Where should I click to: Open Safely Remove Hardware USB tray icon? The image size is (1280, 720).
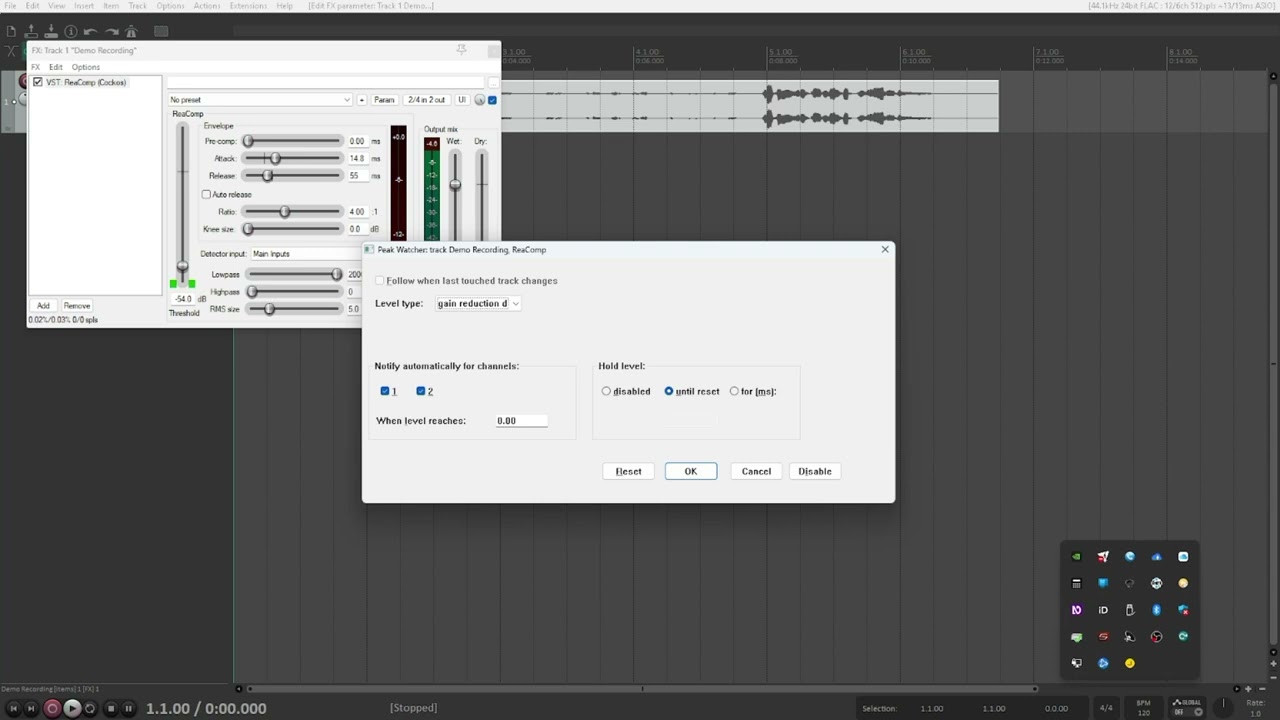point(1130,610)
